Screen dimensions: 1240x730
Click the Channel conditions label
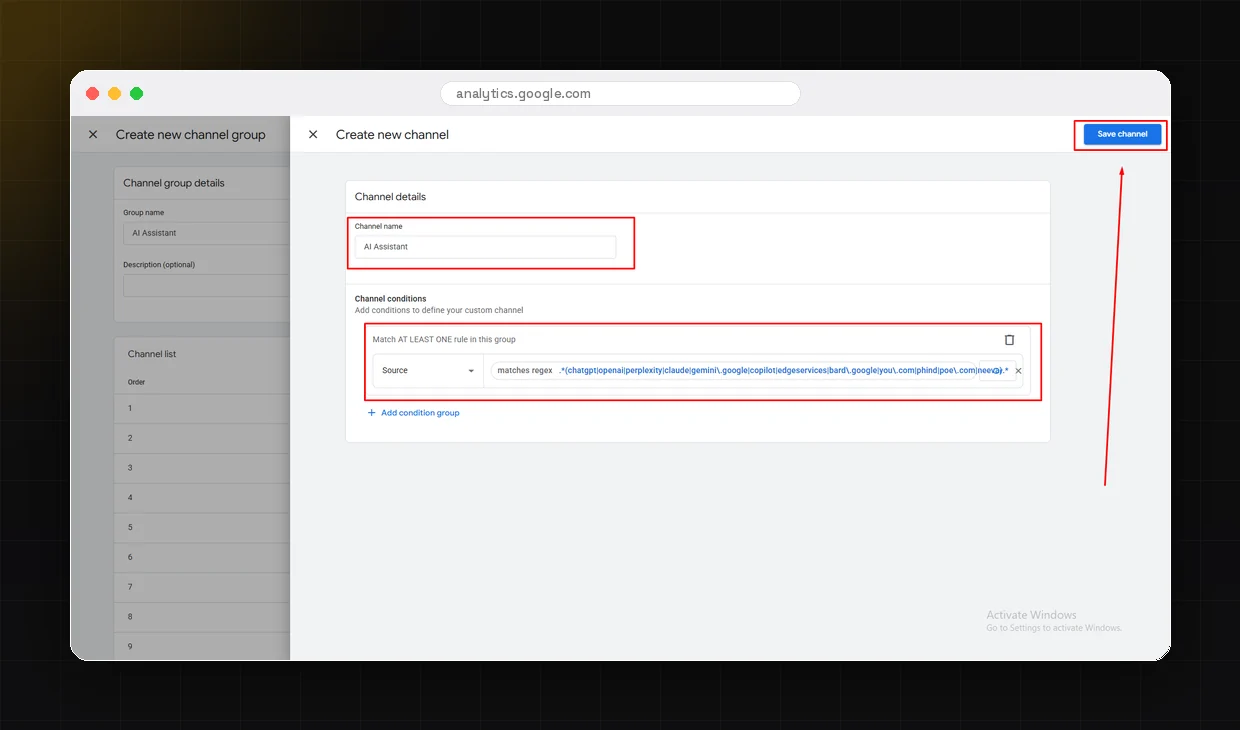[x=390, y=299]
